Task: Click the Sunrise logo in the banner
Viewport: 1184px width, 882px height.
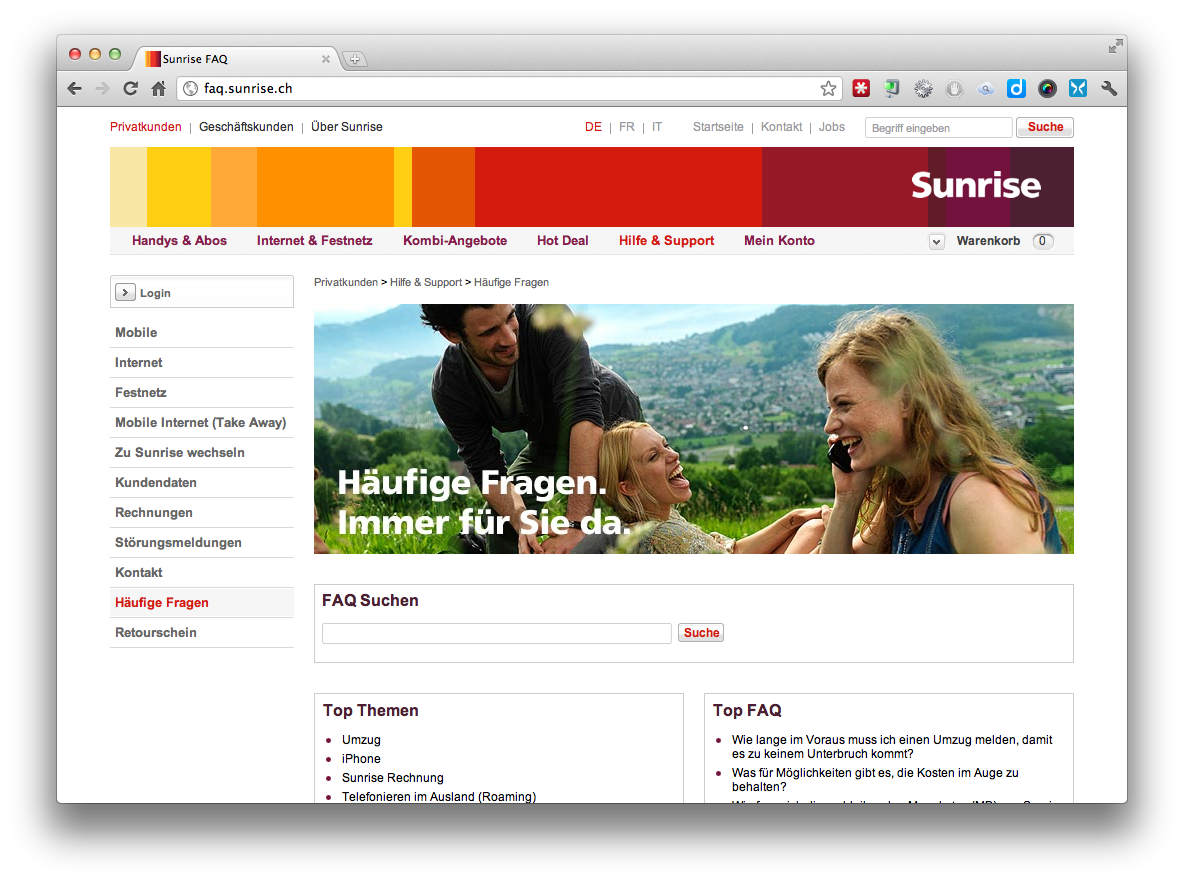Action: point(976,186)
